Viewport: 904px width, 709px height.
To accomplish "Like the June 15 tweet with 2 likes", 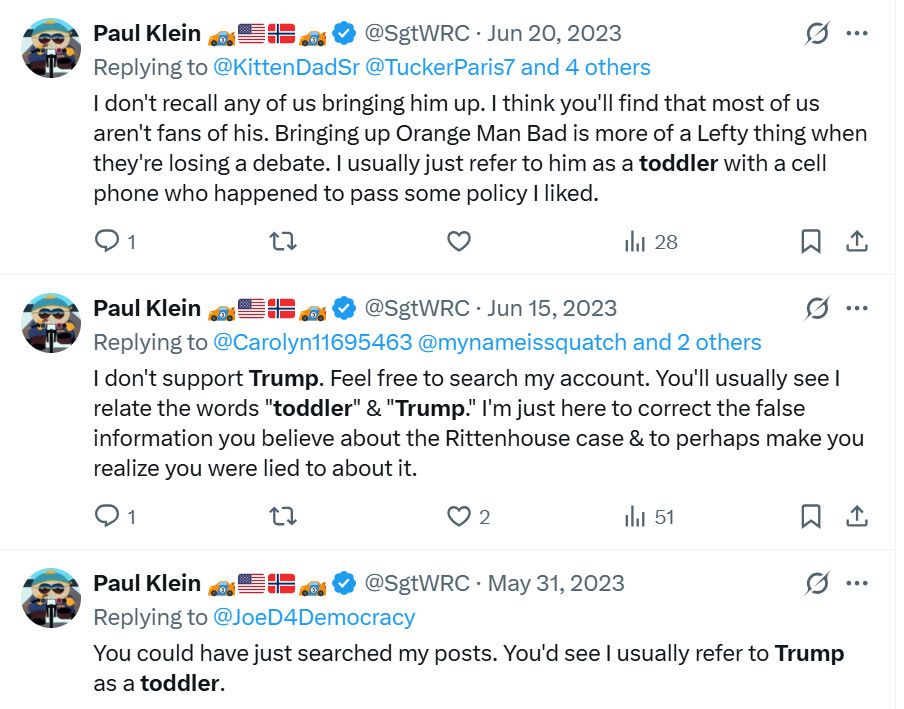I will click(458, 516).
